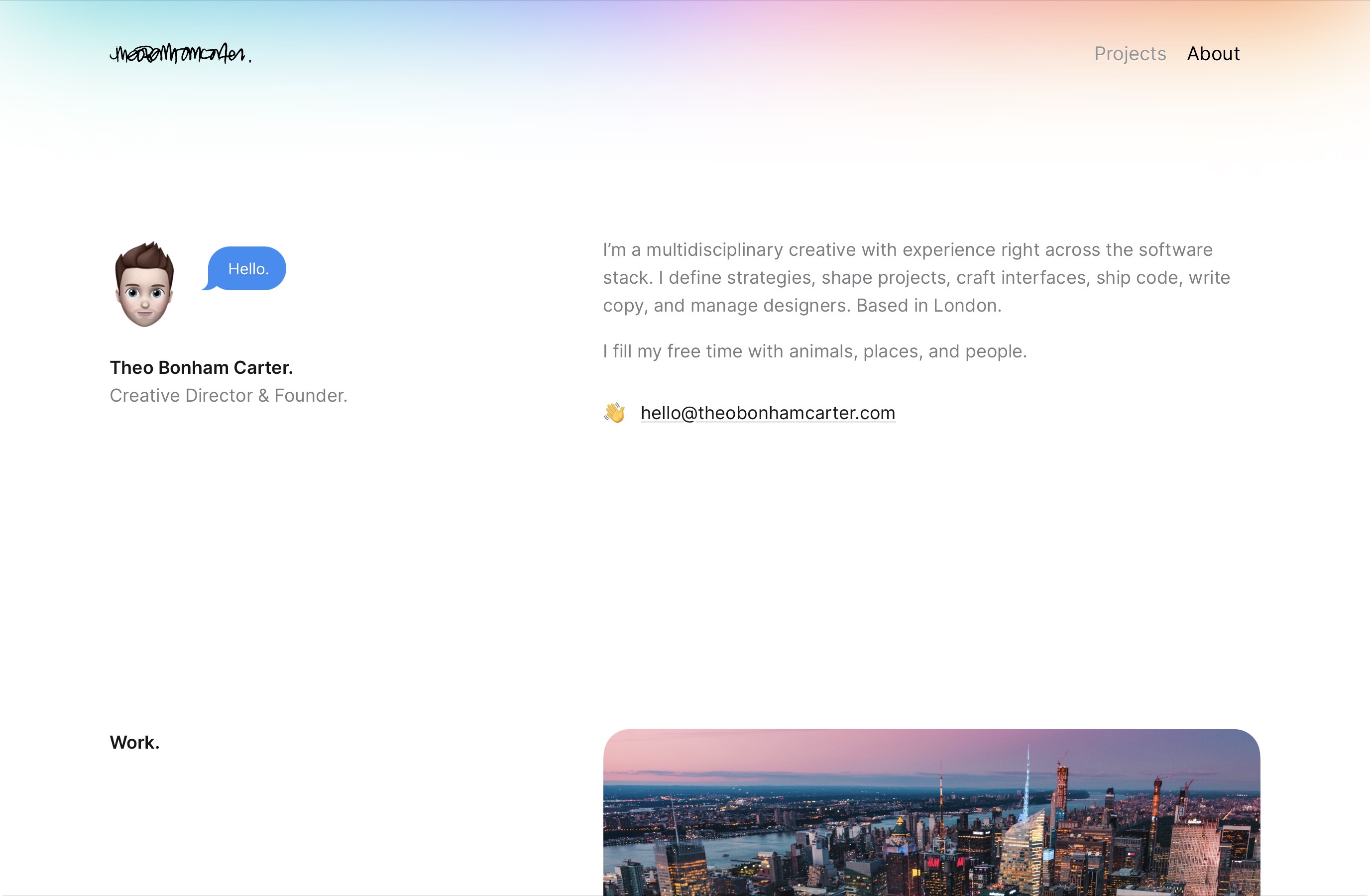Click the Work. section heading
The width and height of the screenshot is (1370, 896).
135,742
